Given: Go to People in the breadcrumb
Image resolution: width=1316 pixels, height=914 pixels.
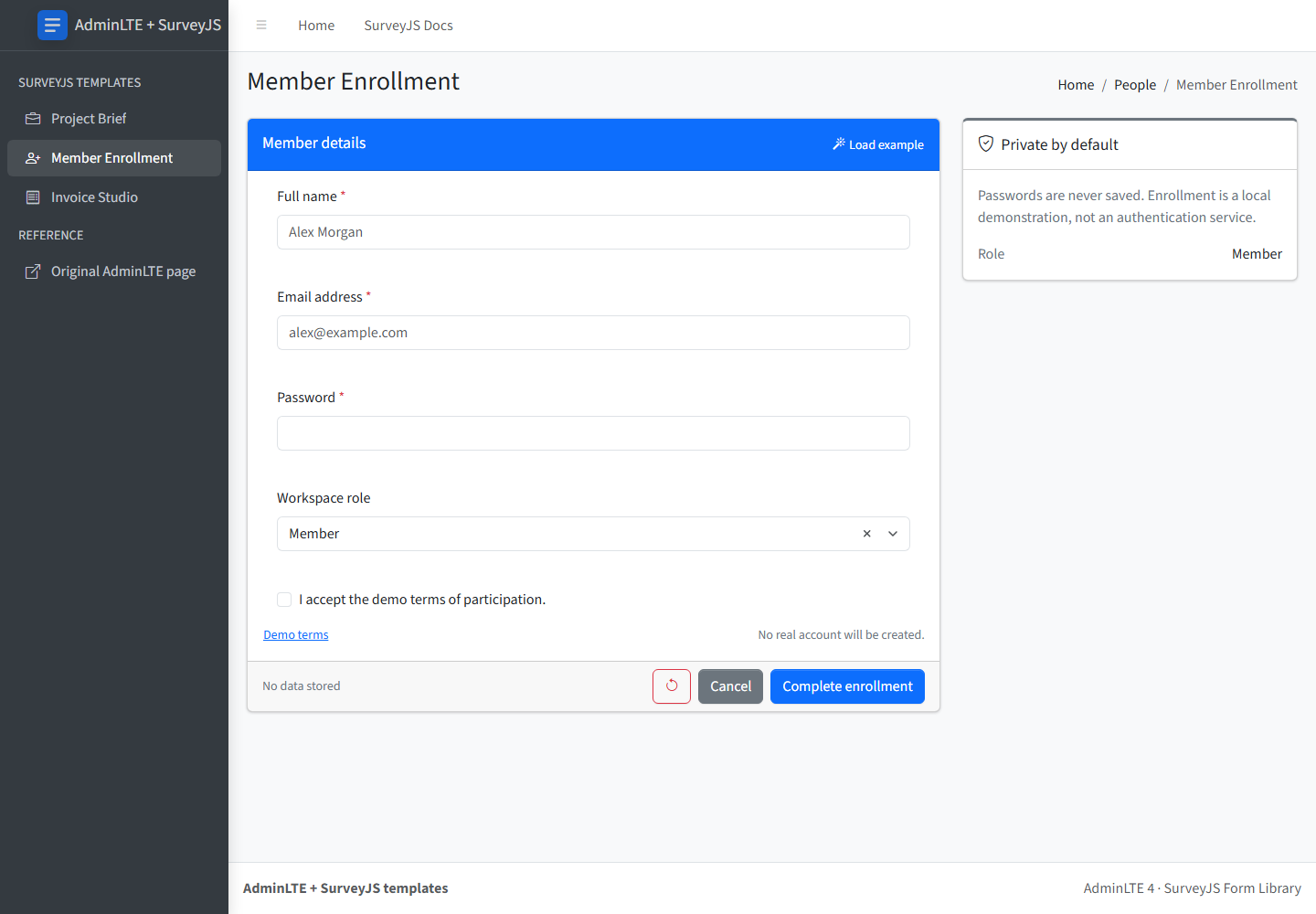Looking at the screenshot, I should pos(1135,85).
